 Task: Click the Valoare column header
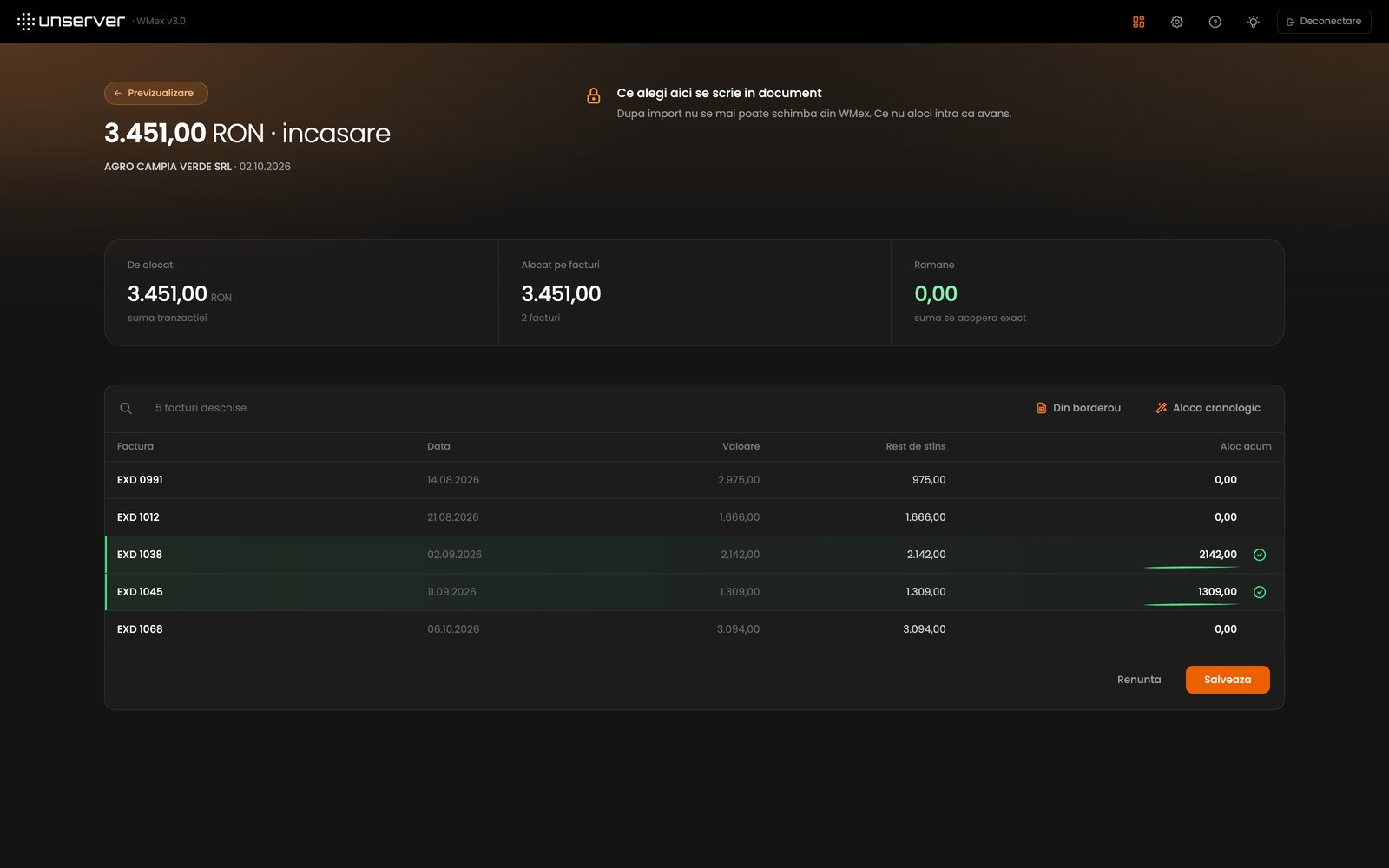tap(741, 446)
